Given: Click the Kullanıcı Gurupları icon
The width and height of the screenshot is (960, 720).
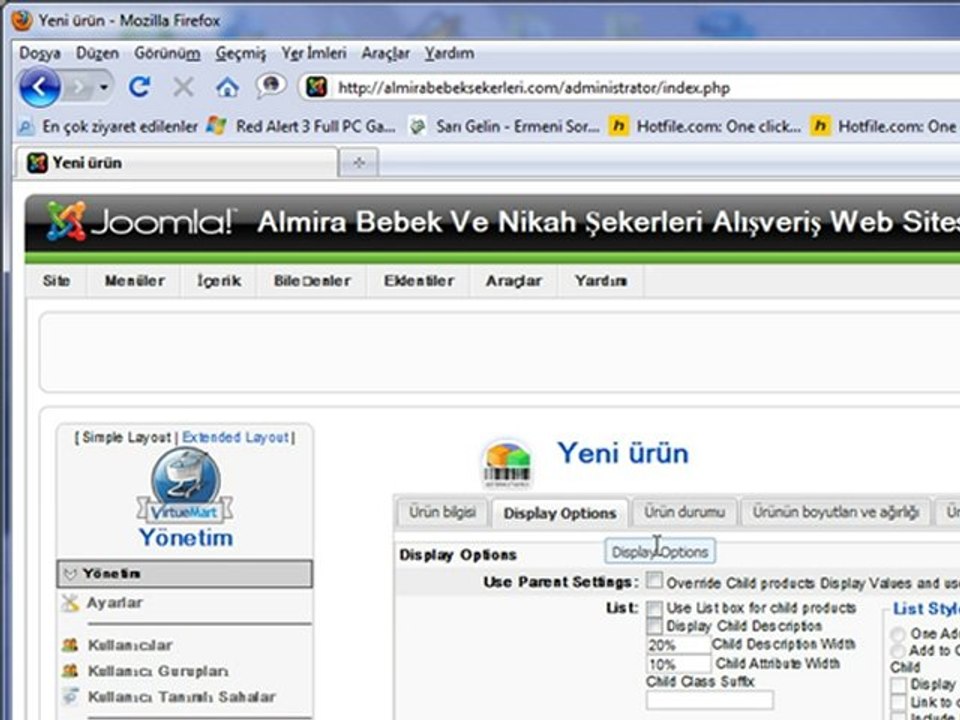Looking at the screenshot, I should [x=70, y=671].
